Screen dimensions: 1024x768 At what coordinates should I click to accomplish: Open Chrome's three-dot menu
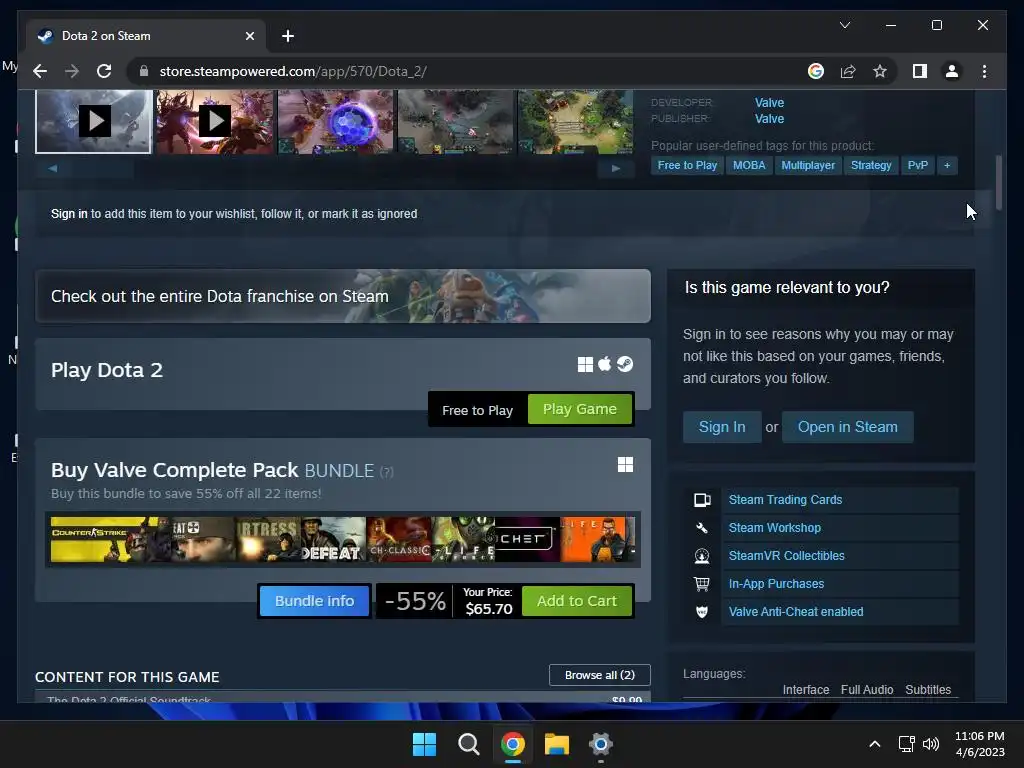click(x=984, y=71)
